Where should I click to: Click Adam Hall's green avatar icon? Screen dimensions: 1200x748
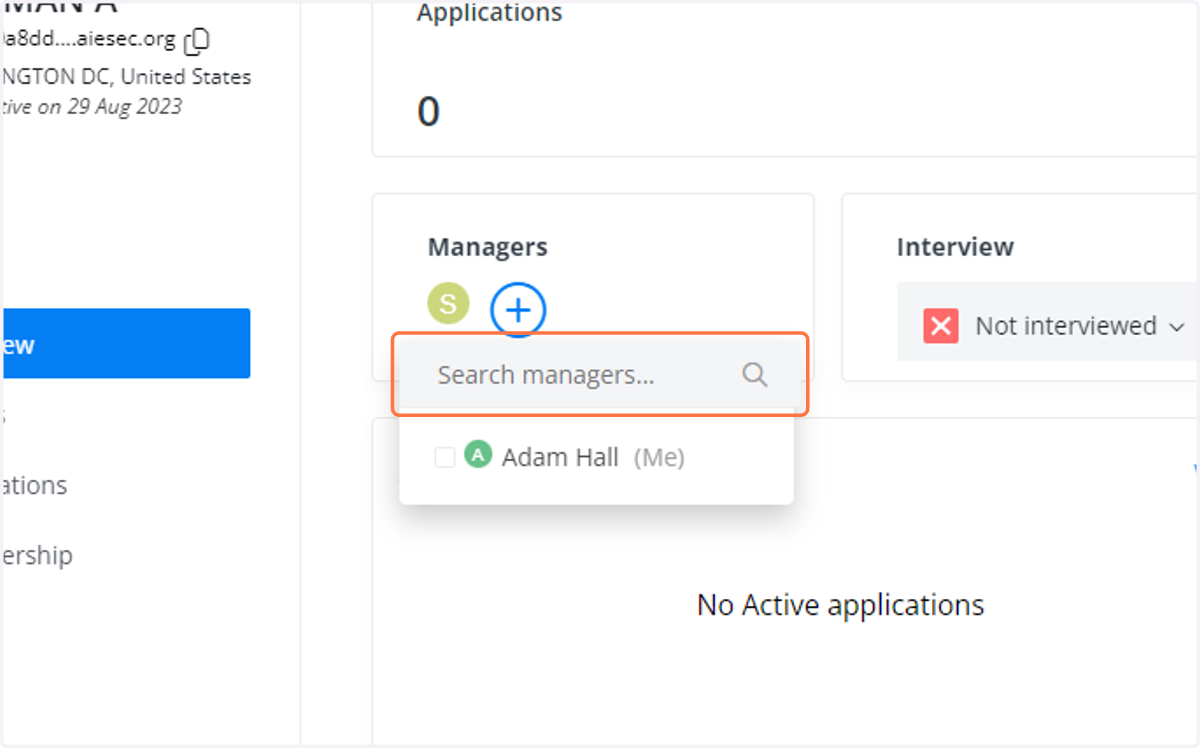click(x=478, y=456)
